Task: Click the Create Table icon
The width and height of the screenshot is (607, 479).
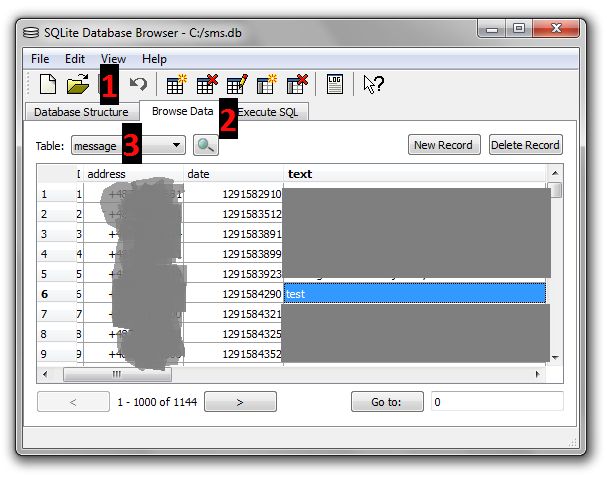Action: click(x=176, y=84)
